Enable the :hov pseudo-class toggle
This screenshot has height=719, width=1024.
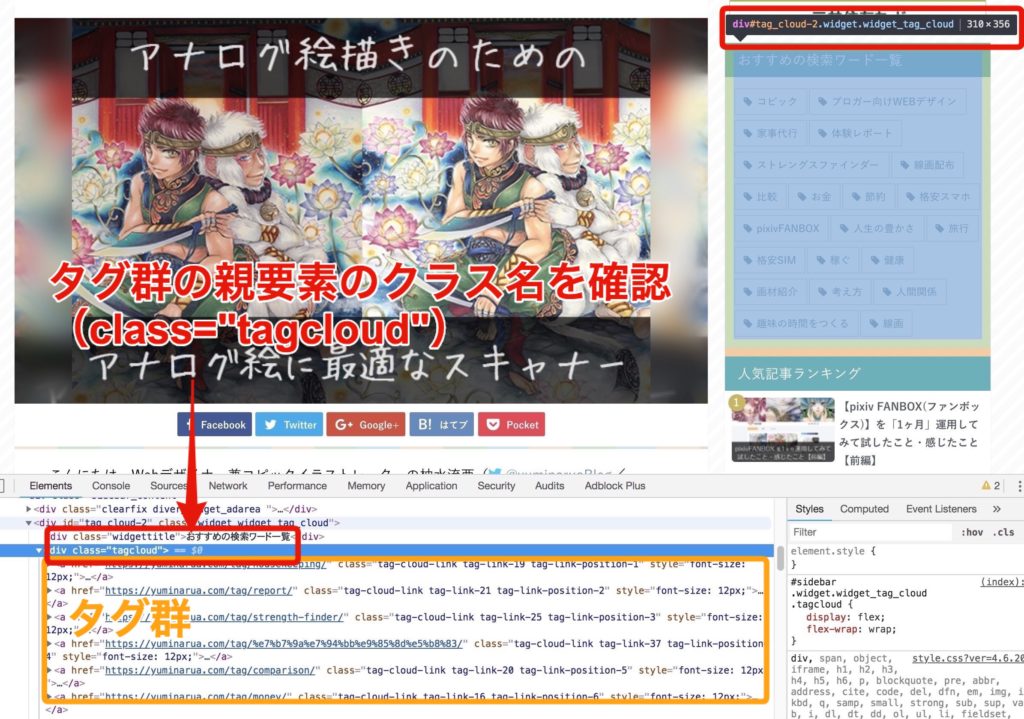click(971, 532)
